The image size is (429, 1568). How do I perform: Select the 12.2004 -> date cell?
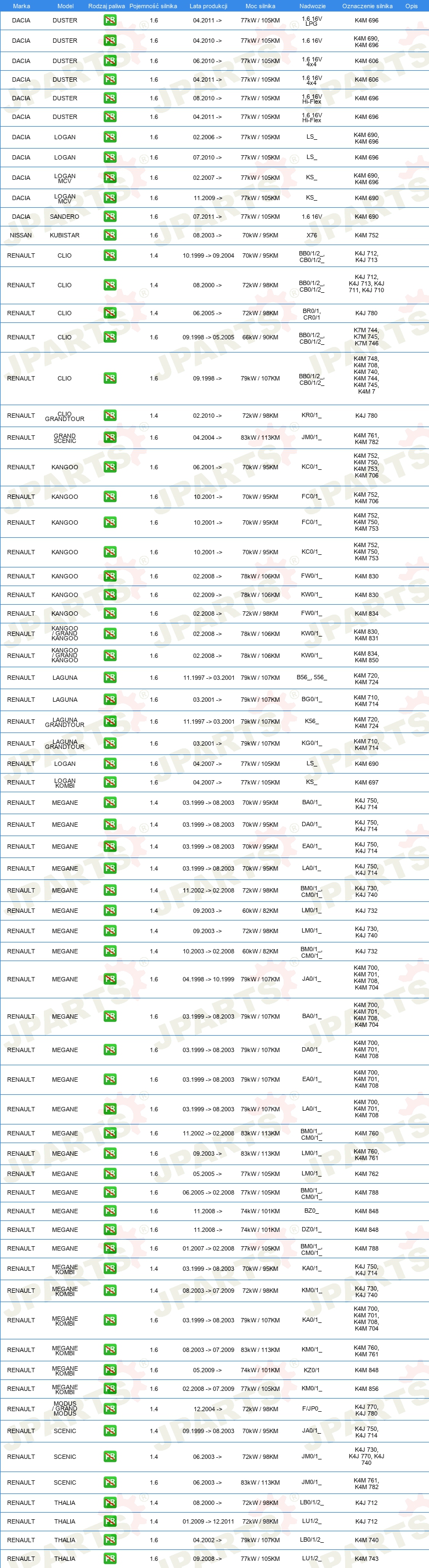click(207, 1409)
